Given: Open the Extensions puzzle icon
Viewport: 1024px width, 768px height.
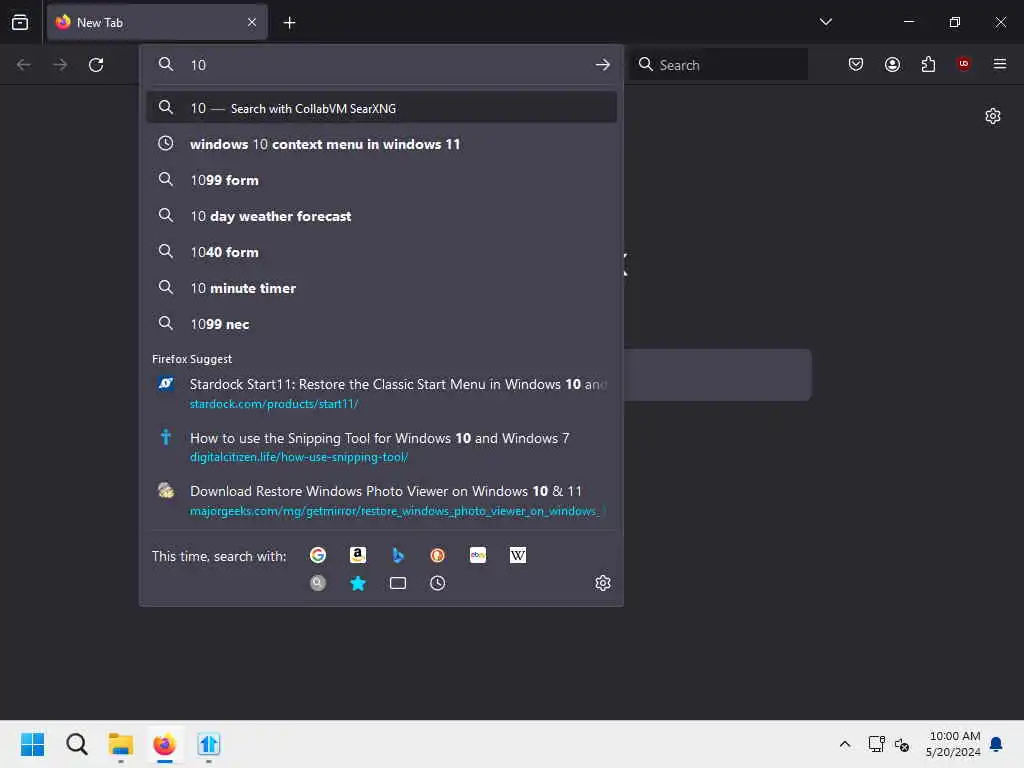Looking at the screenshot, I should point(928,64).
